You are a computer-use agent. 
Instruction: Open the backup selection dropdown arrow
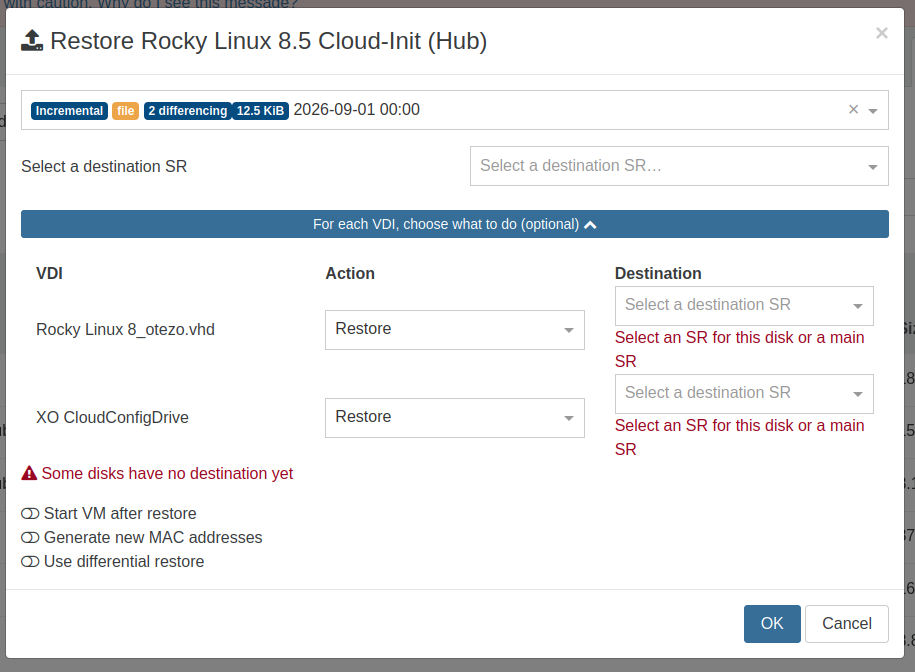(873, 110)
